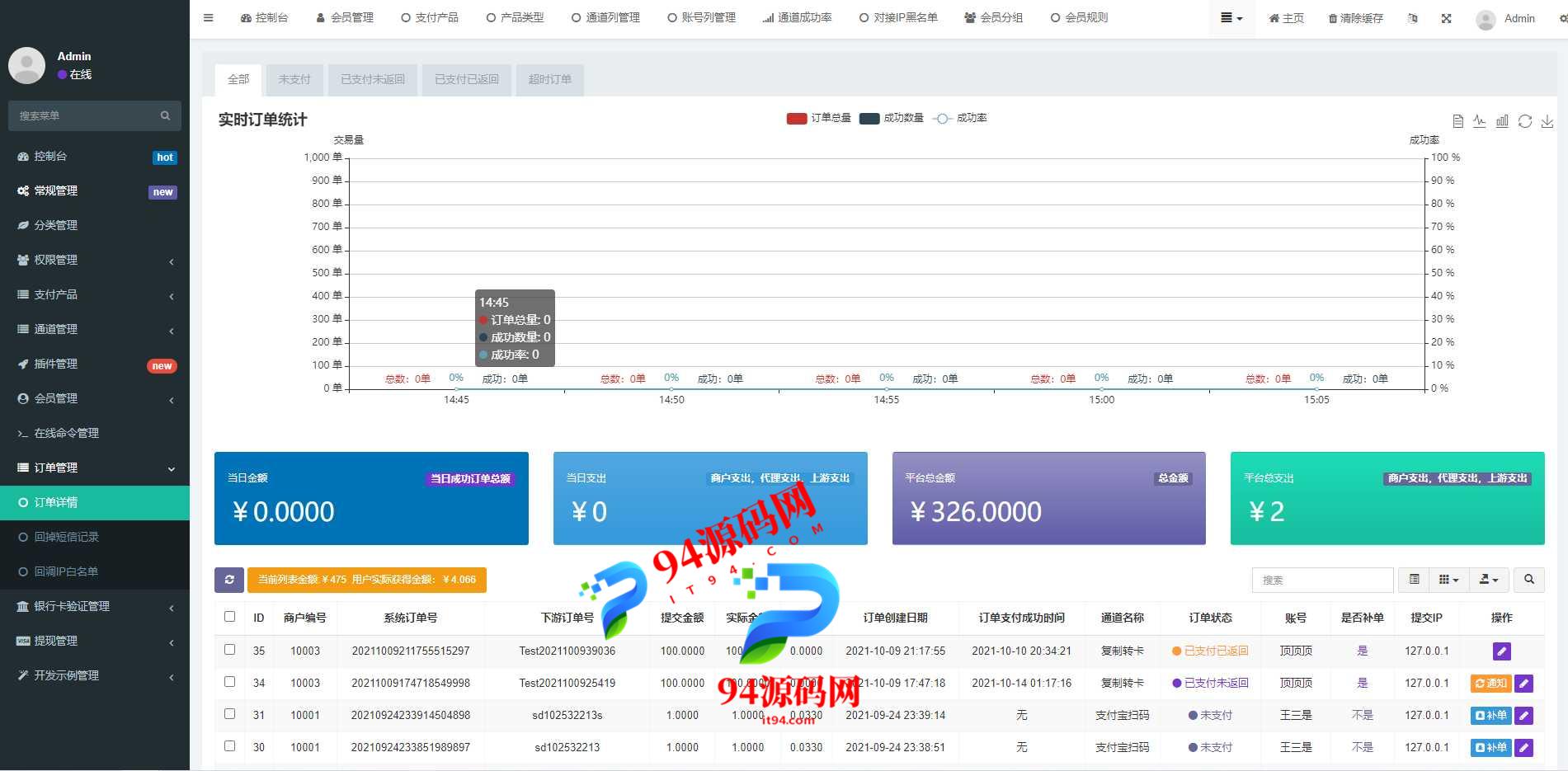Edit order 30 with the pencil icon
The image size is (1568, 771).
1524,748
